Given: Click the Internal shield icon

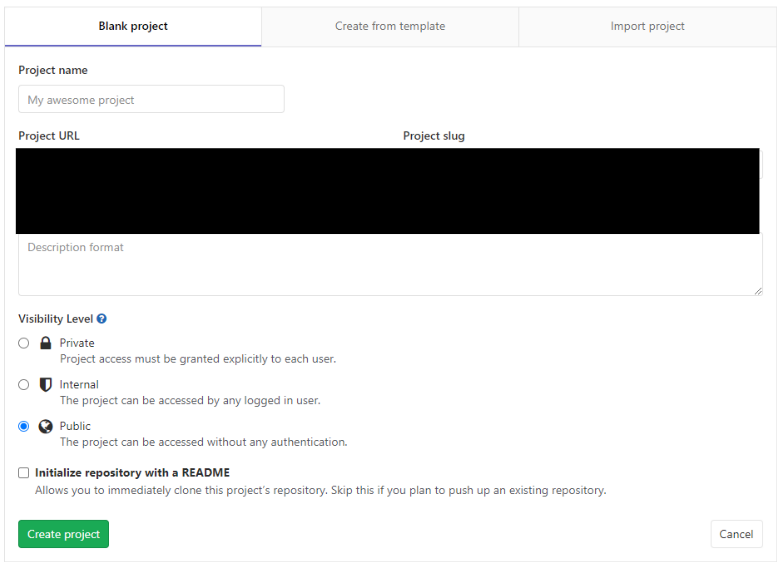Looking at the screenshot, I should point(46,385).
